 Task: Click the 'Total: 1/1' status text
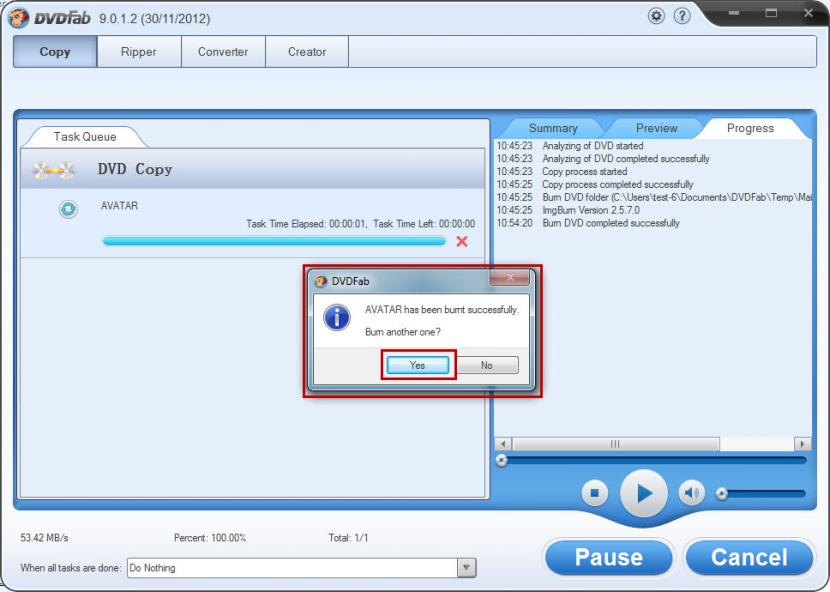point(348,537)
